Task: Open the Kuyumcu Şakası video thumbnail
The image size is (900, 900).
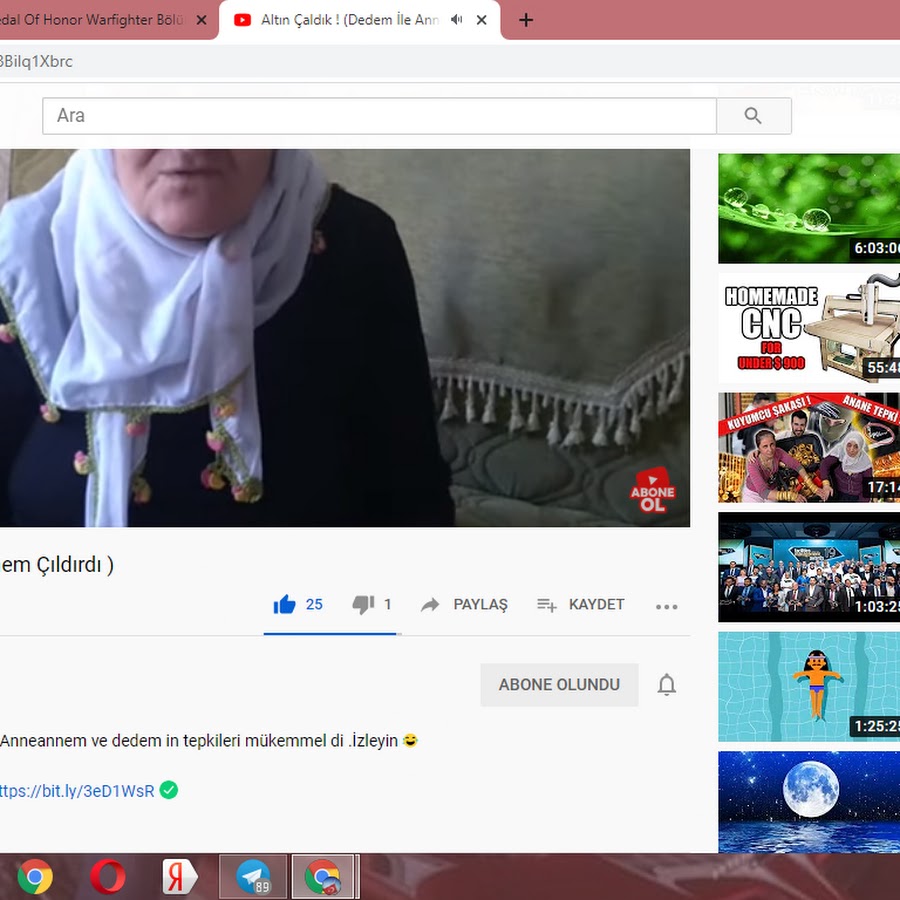Action: click(x=808, y=447)
